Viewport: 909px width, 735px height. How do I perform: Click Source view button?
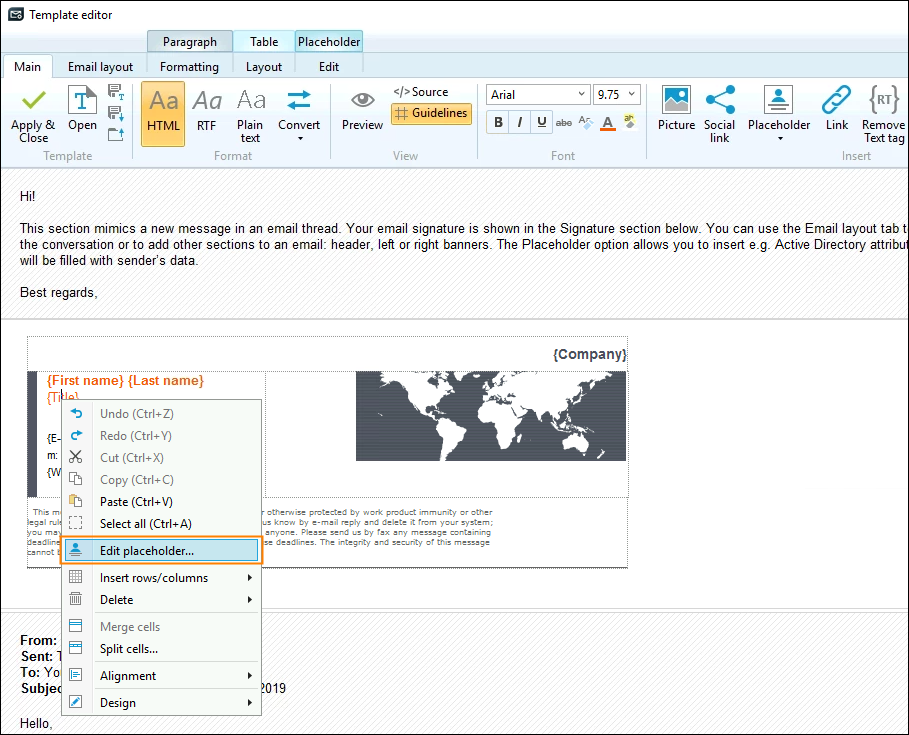[421, 92]
